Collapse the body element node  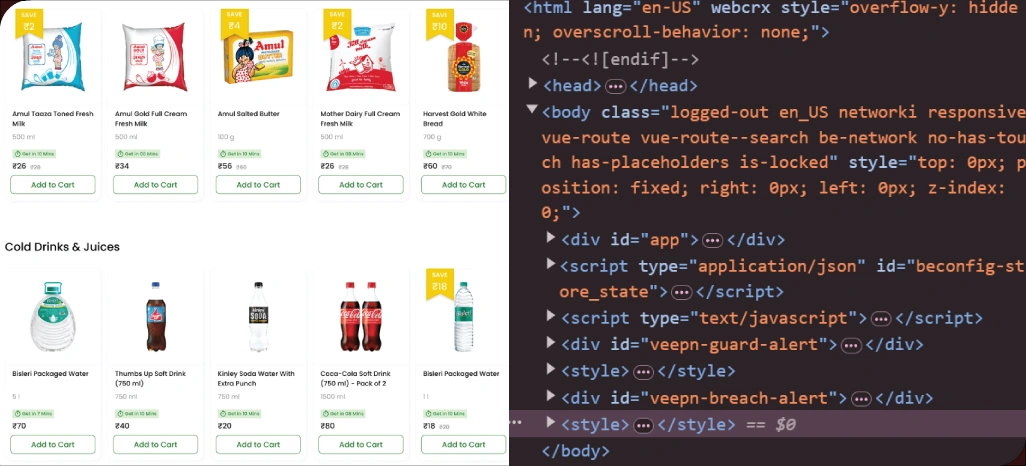[534, 111]
